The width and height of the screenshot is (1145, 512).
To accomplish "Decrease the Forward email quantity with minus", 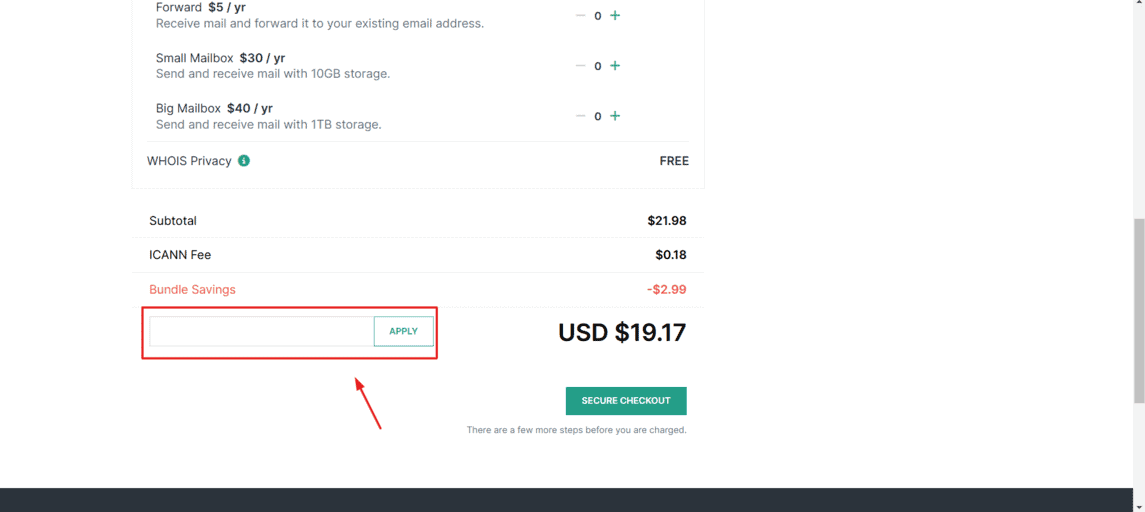I will [581, 15].
